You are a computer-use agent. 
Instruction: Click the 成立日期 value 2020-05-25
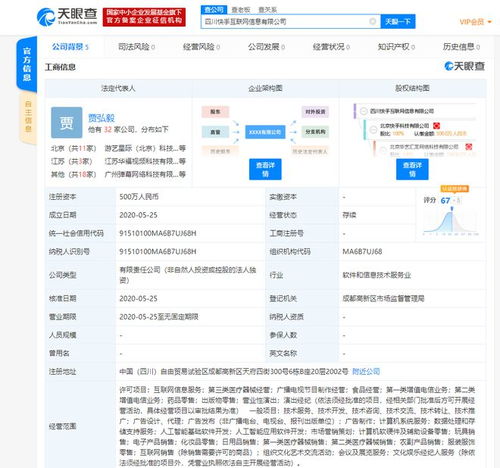pos(138,215)
